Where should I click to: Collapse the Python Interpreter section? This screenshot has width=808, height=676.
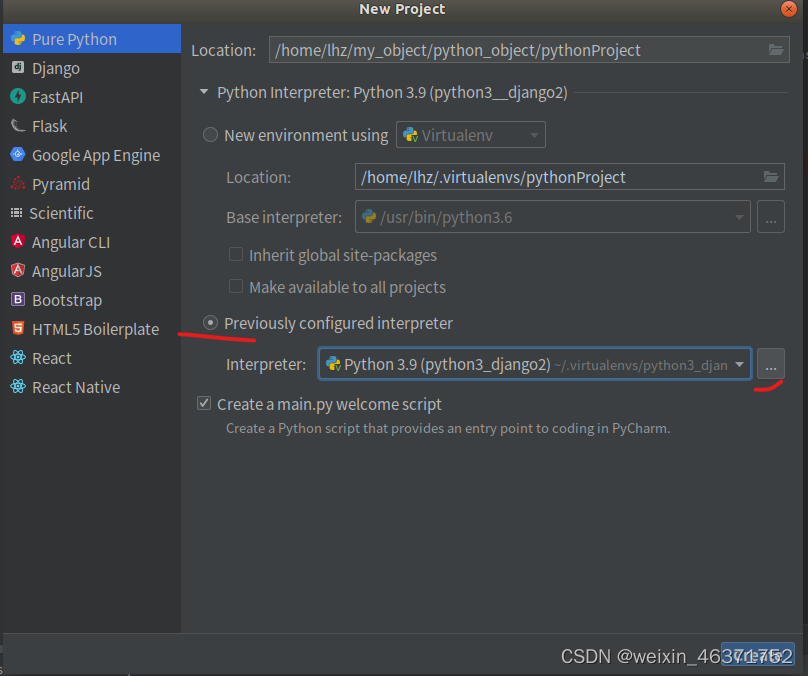(203, 92)
